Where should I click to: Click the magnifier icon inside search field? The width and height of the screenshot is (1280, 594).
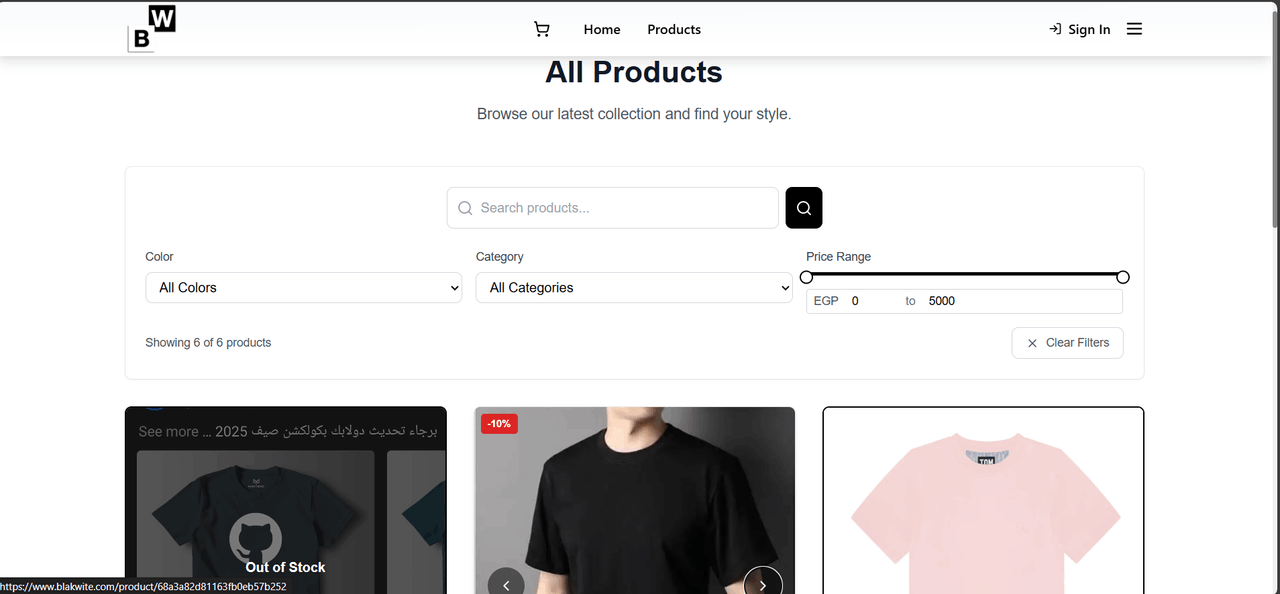point(465,208)
